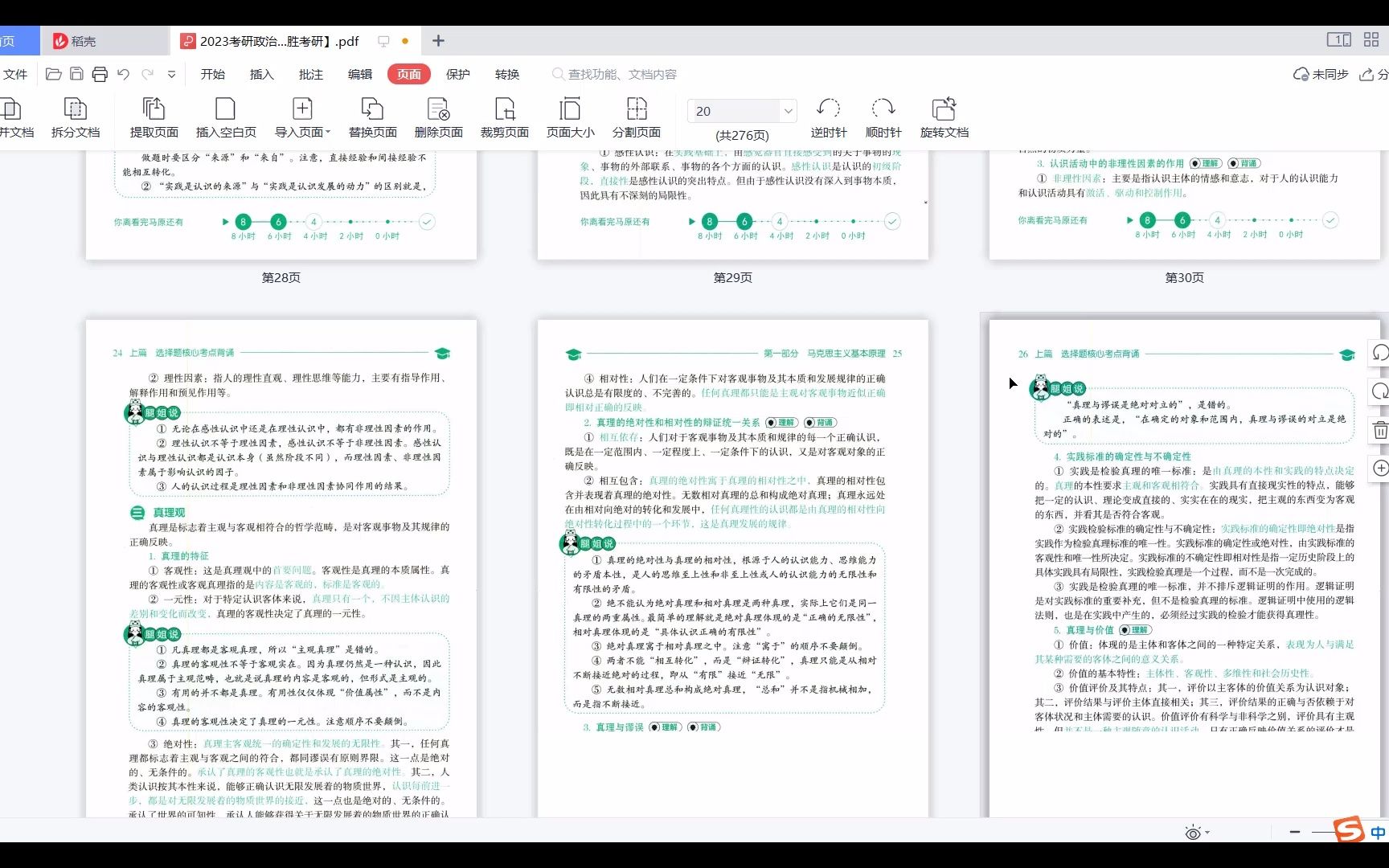
Task: Expand quick access toolbar dropdown
Action: [171, 74]
